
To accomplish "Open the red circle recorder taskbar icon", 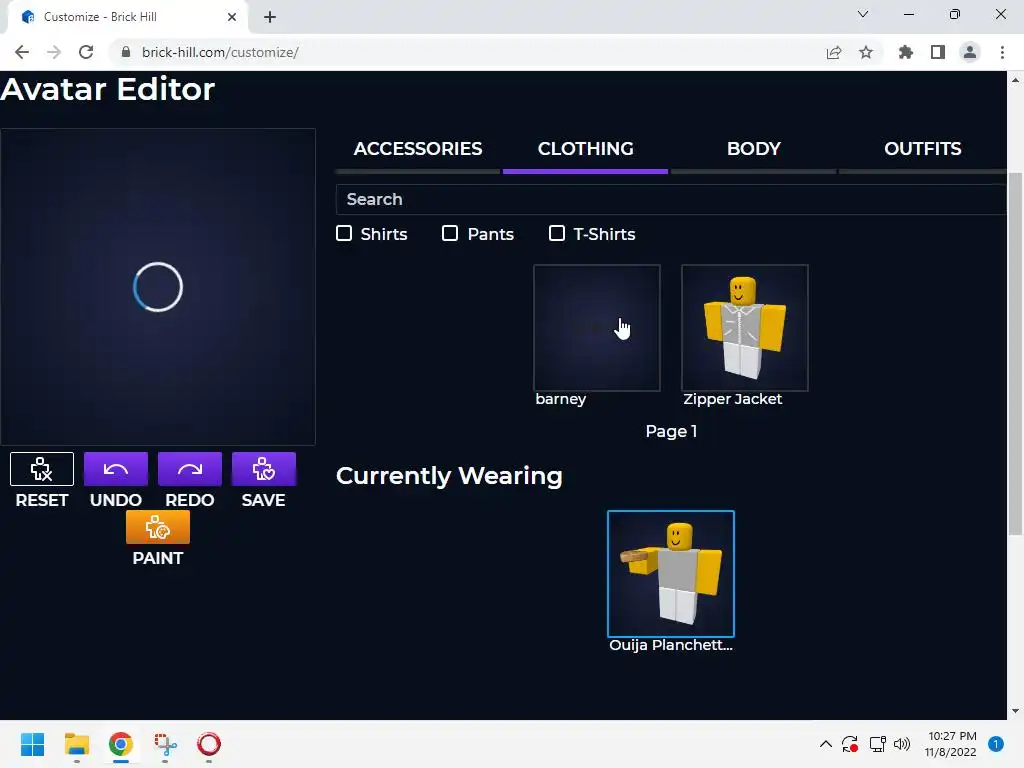I will click(x=209, y=744).
